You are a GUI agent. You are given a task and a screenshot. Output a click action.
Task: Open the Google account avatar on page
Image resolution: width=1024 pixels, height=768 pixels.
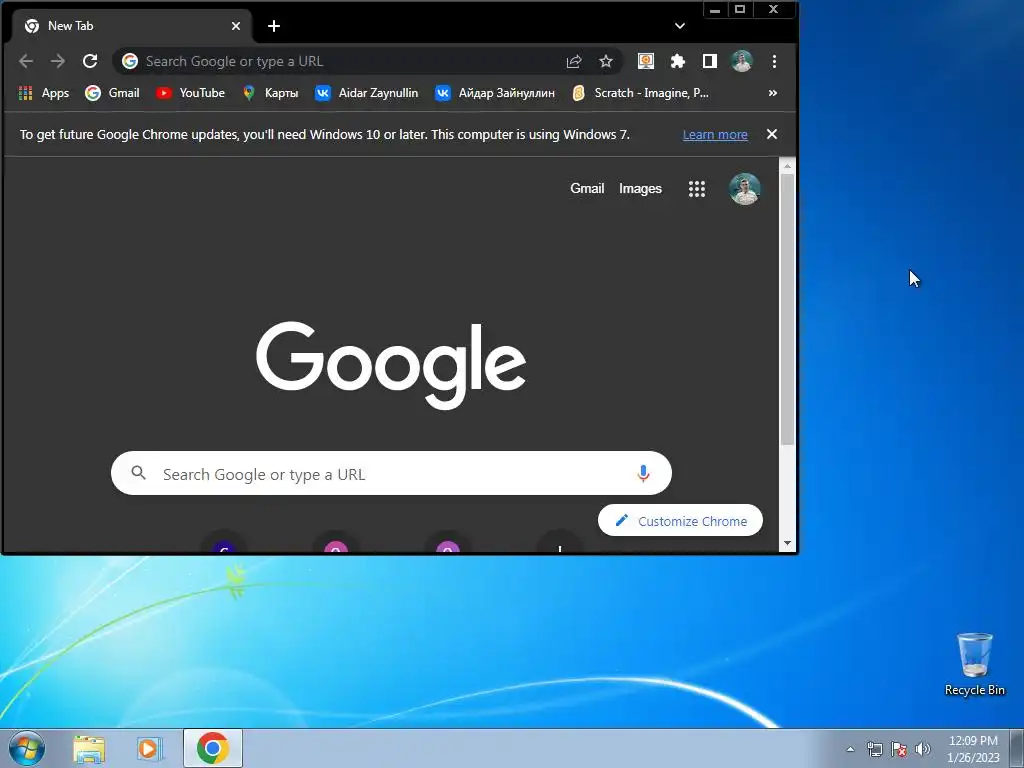744,189
